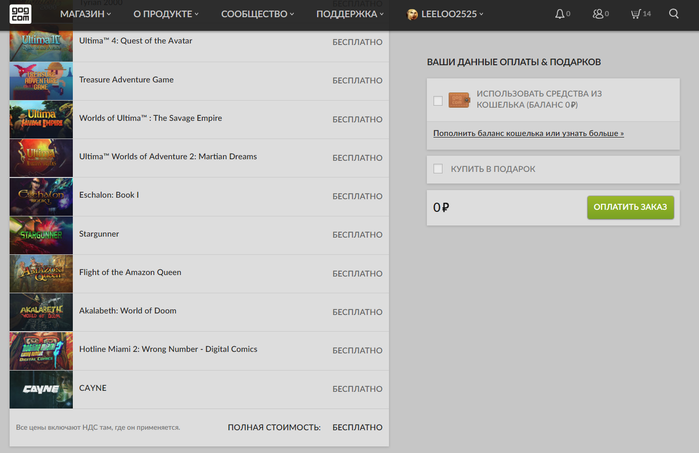Open Ultima 4 game cover thumbnail
Screen dimensions: 699x453
click(x=41, y=45)
